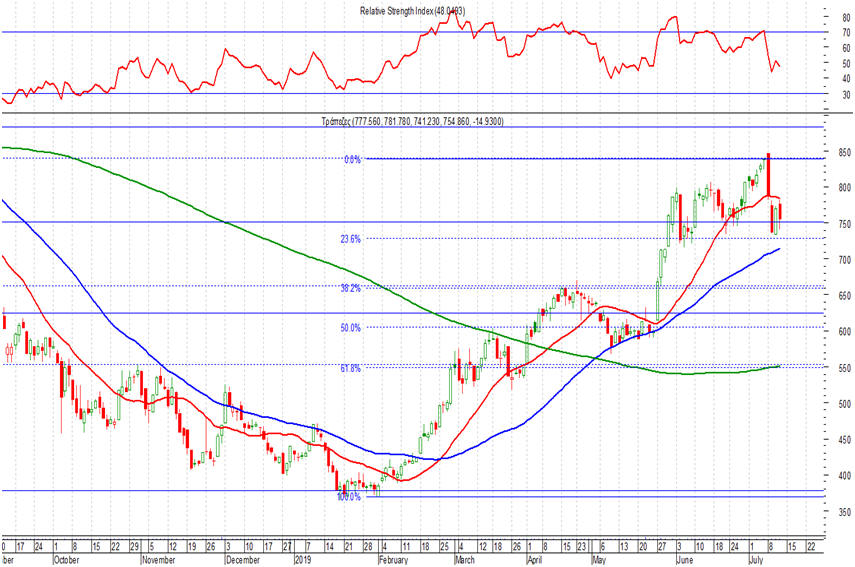Click the December month label

[x=243, y=560]
